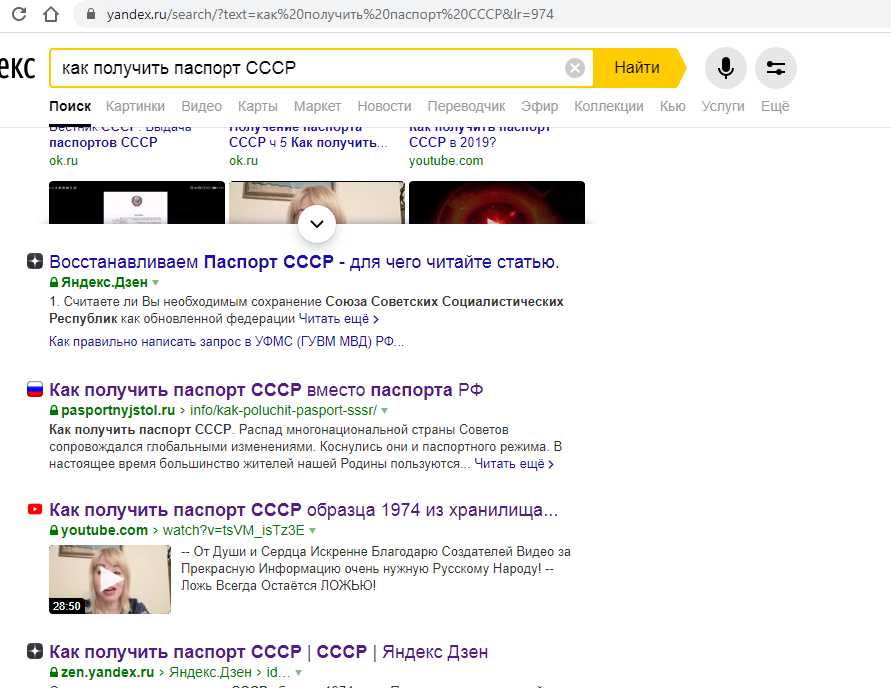The width and height of the screenshot is (891, 688).
Task: Switch to the Поиск tab
Action: tap(70, 106)
